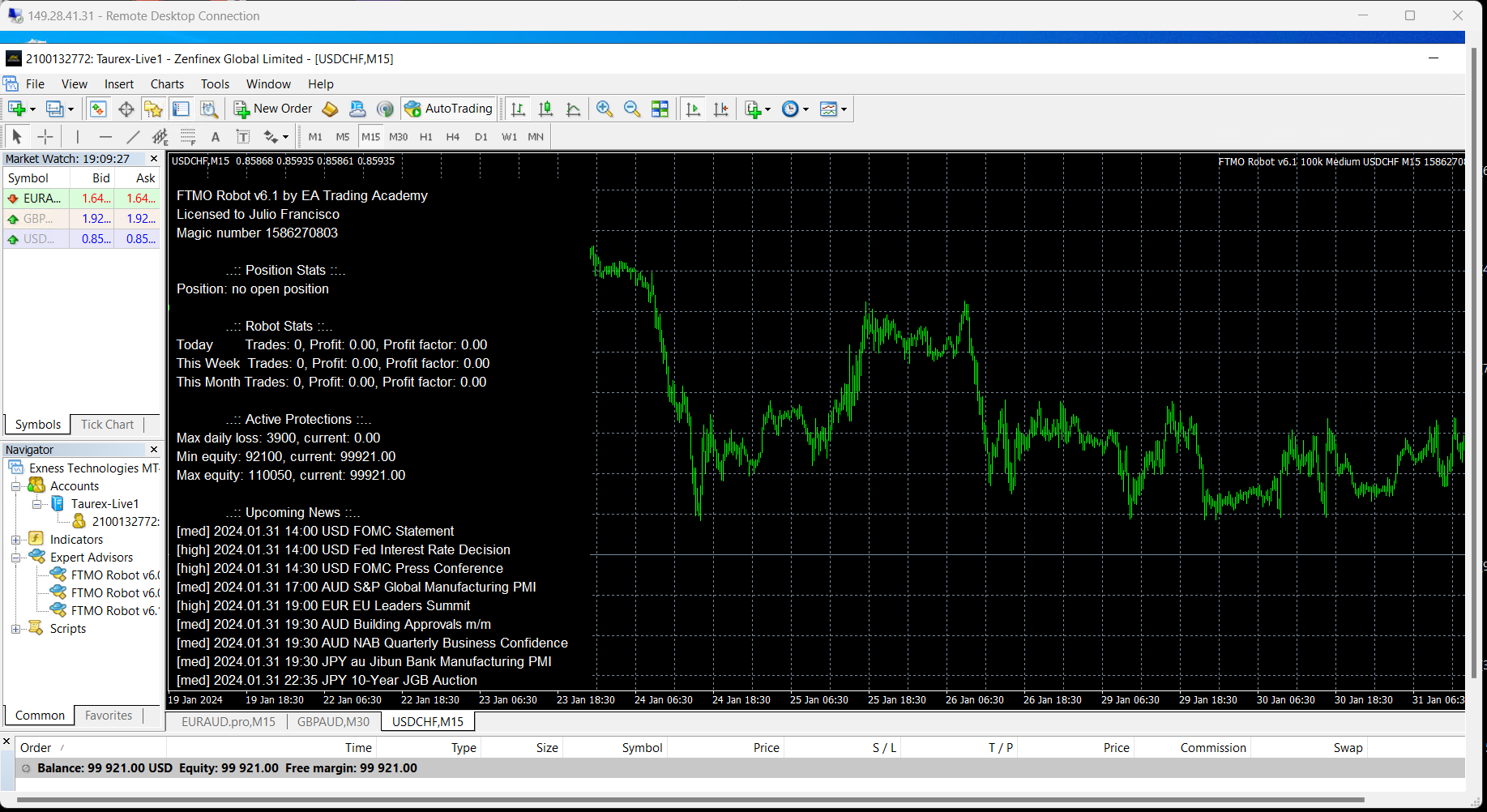
Task: Collapse the Expert Advisors tree node
Action: point(15,558)
